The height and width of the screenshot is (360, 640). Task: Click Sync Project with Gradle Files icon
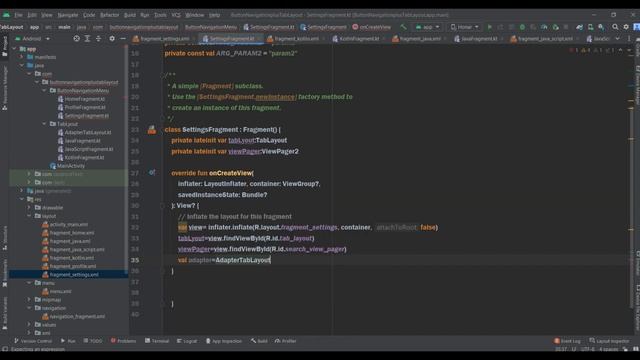point(580,27)
